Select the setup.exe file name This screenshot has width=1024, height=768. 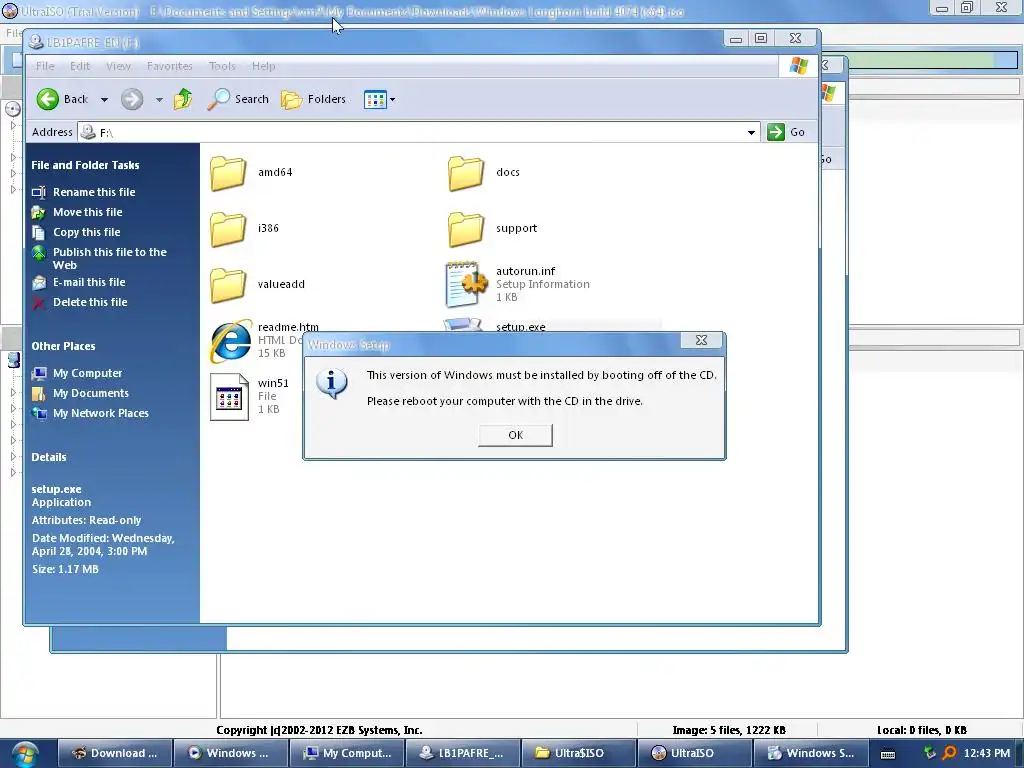tap(520, 327)
